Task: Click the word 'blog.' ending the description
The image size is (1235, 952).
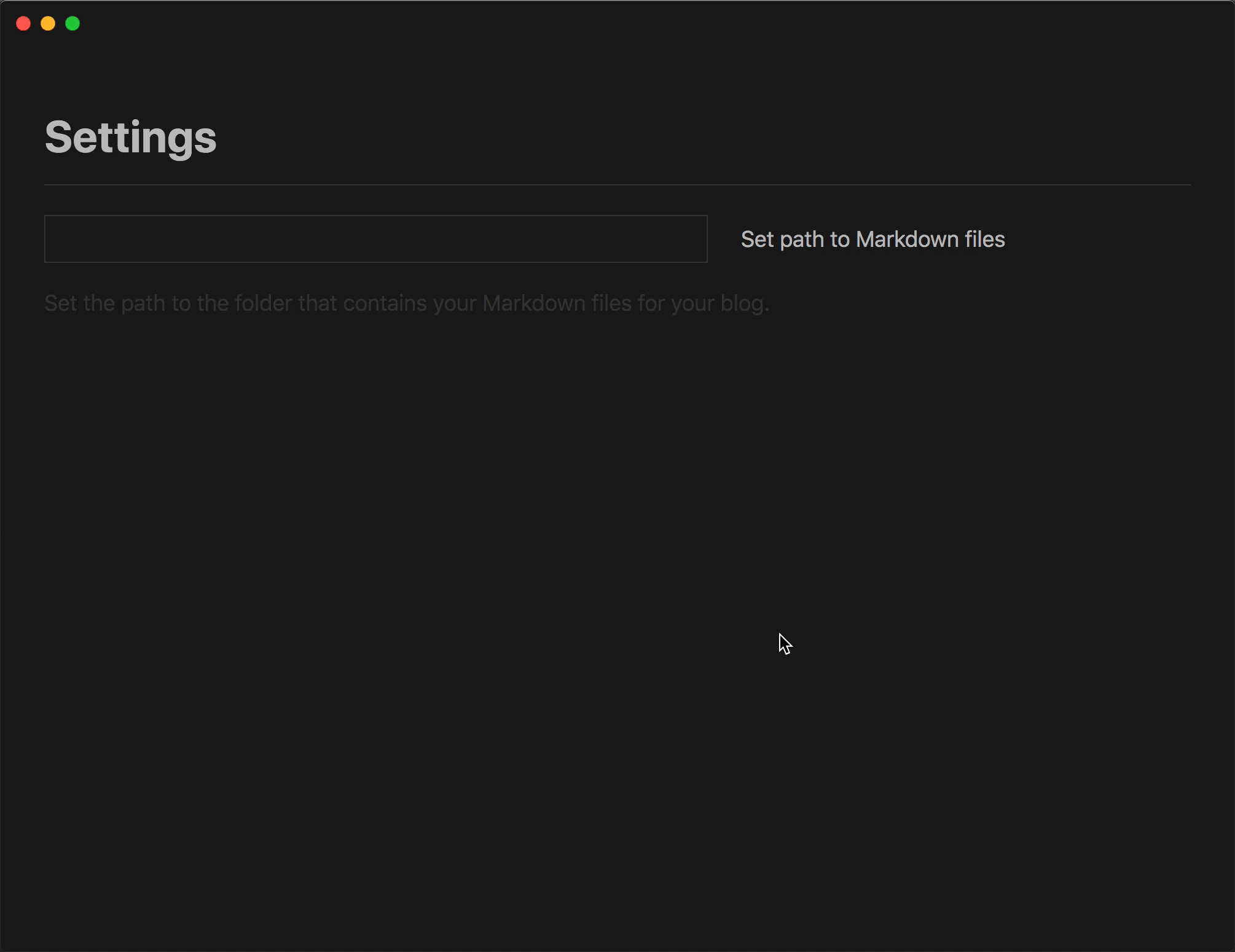Action: pos(745,303)
